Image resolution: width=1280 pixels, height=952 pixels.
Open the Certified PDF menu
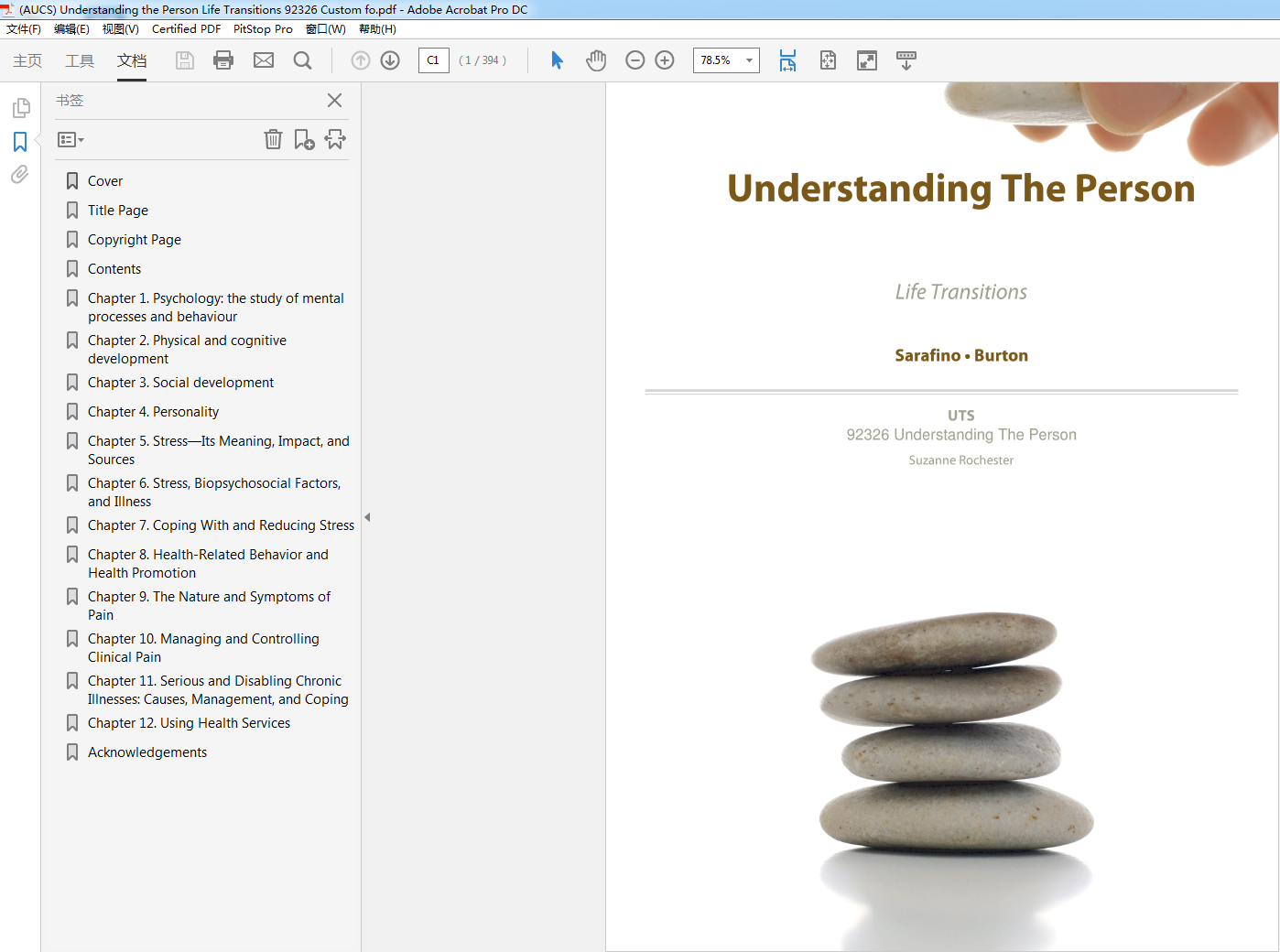tap(186, 29)
